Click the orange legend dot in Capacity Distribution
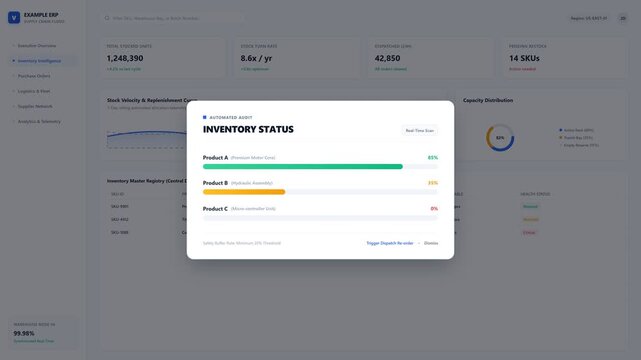This screenshot has width=641, height=360. [x=560, y=138]
